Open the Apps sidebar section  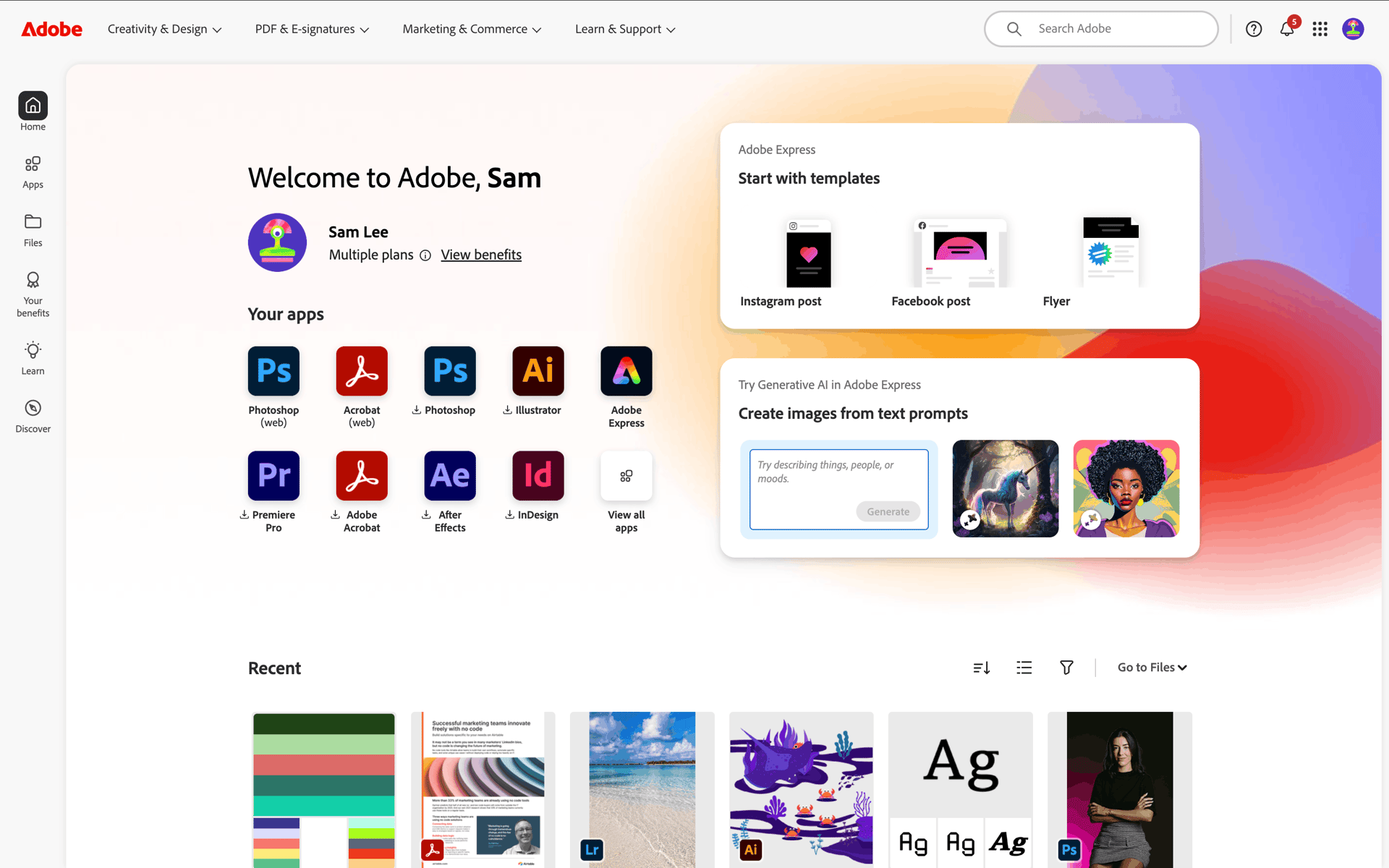pos(33,172)
